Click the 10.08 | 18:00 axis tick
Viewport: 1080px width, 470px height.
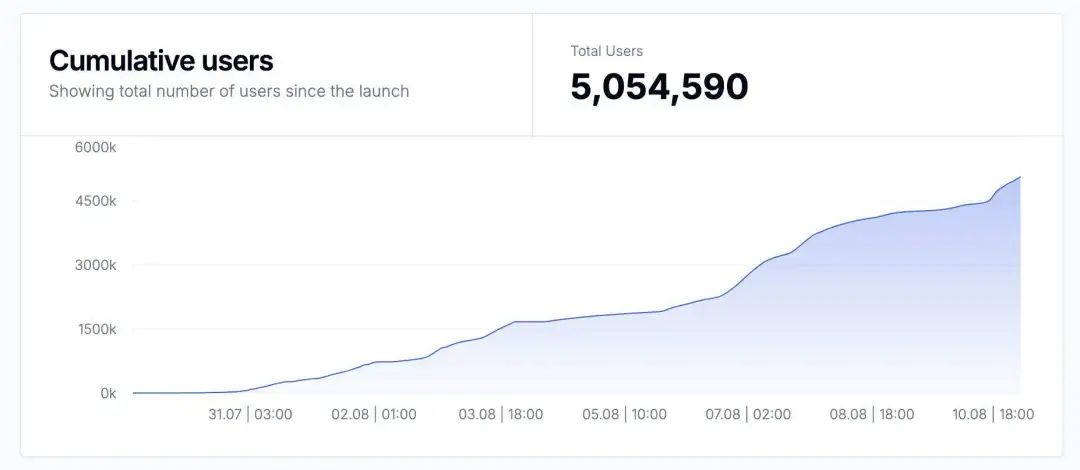993,414
